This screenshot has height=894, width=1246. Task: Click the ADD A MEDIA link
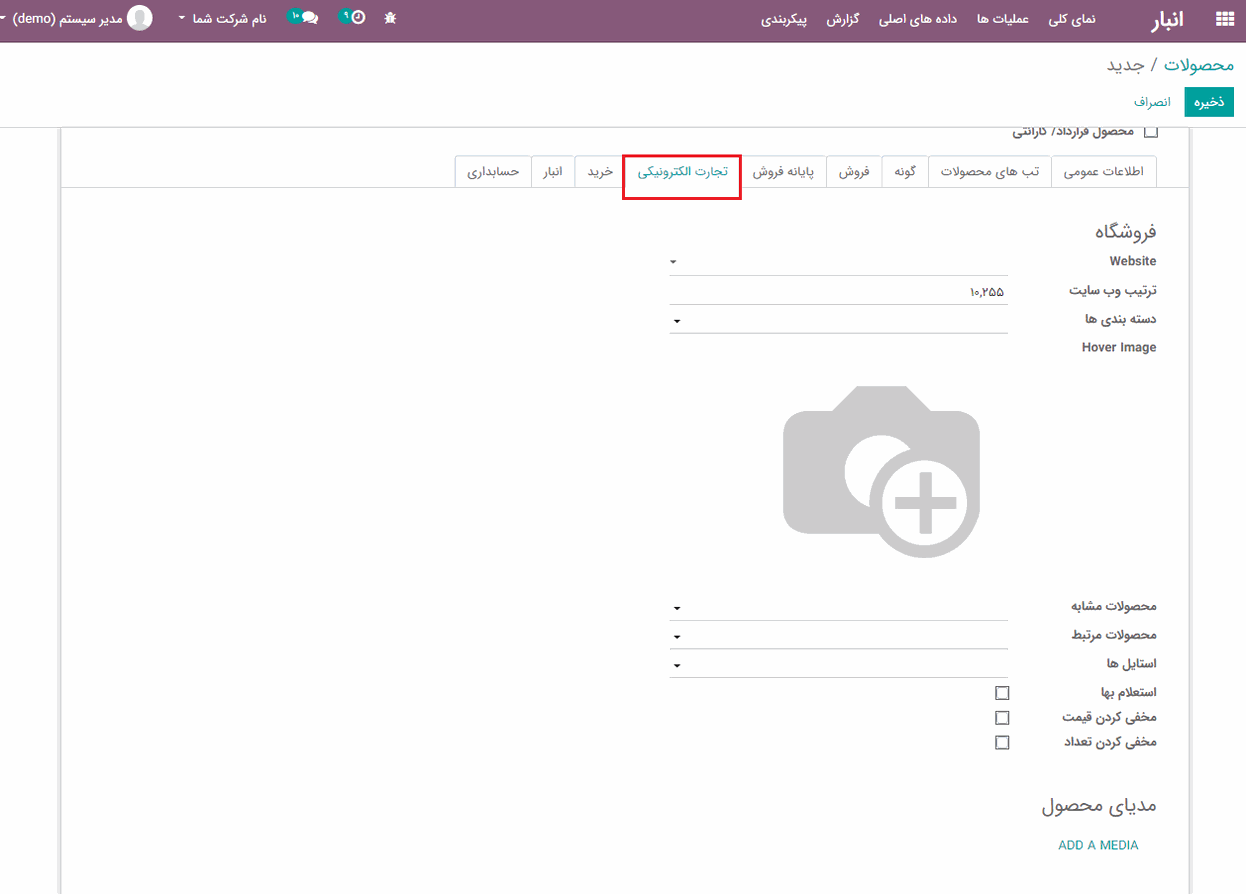(1098, 845)
